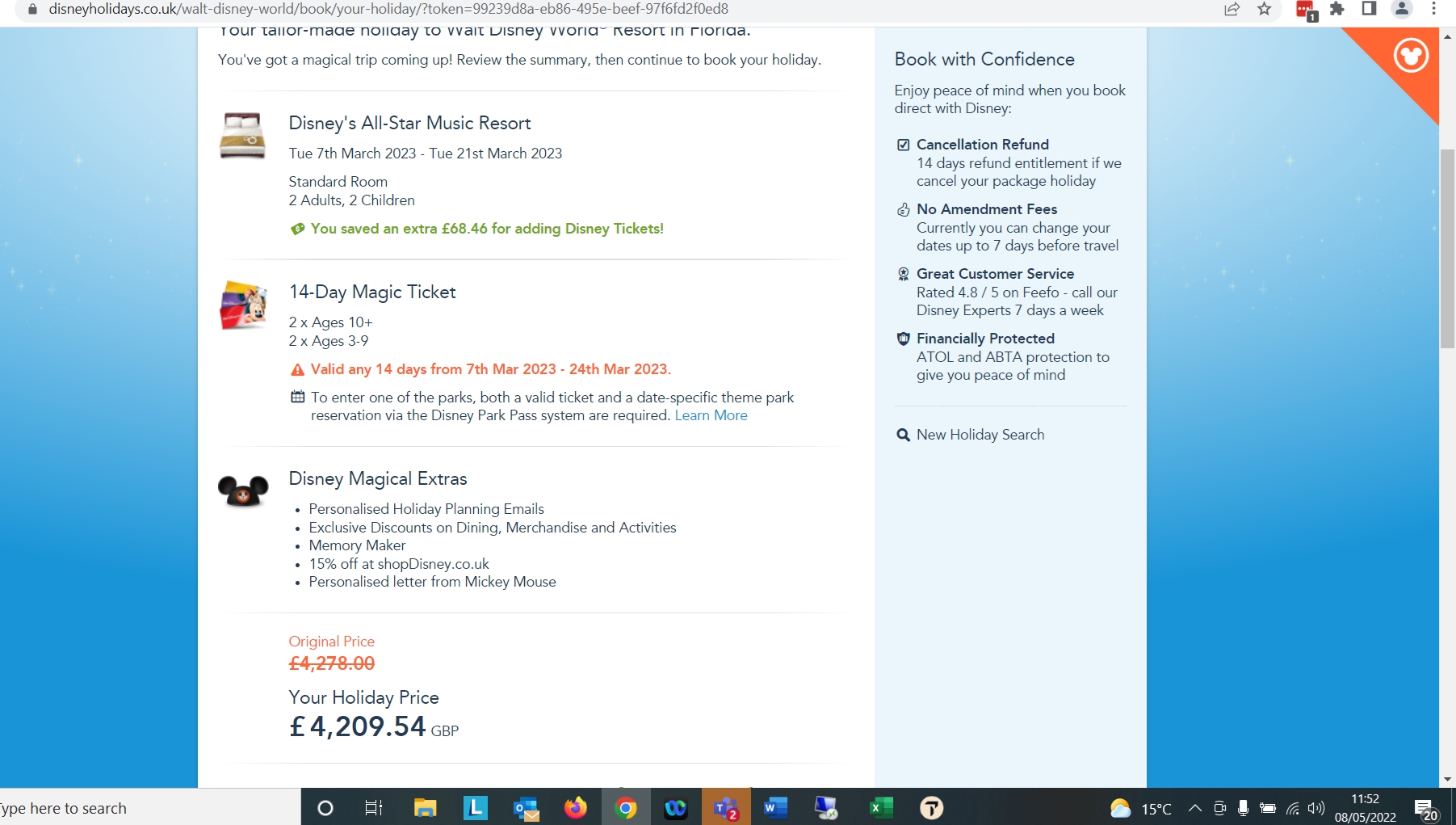Check battery status in the tray

coord(1268,808)
